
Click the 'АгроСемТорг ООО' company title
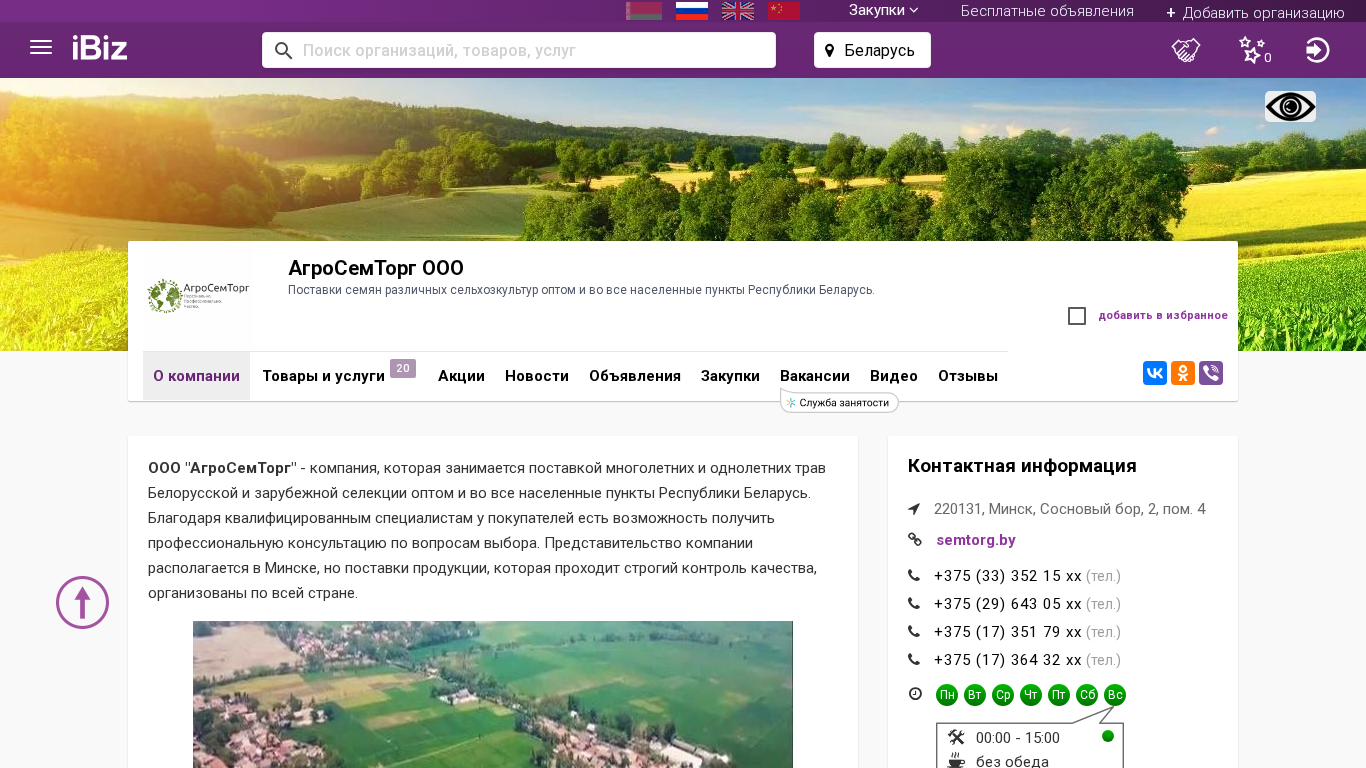point(376,268)
